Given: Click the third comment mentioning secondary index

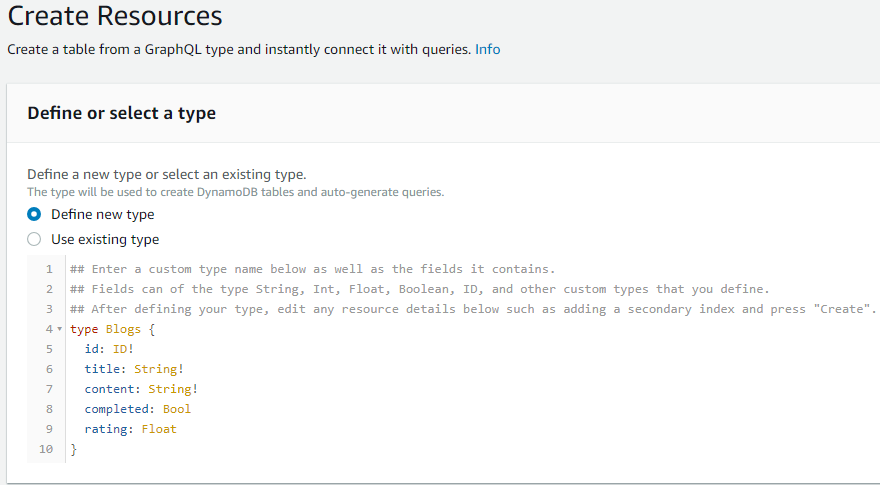Looking at the screenshot, I should click(472, 309).
